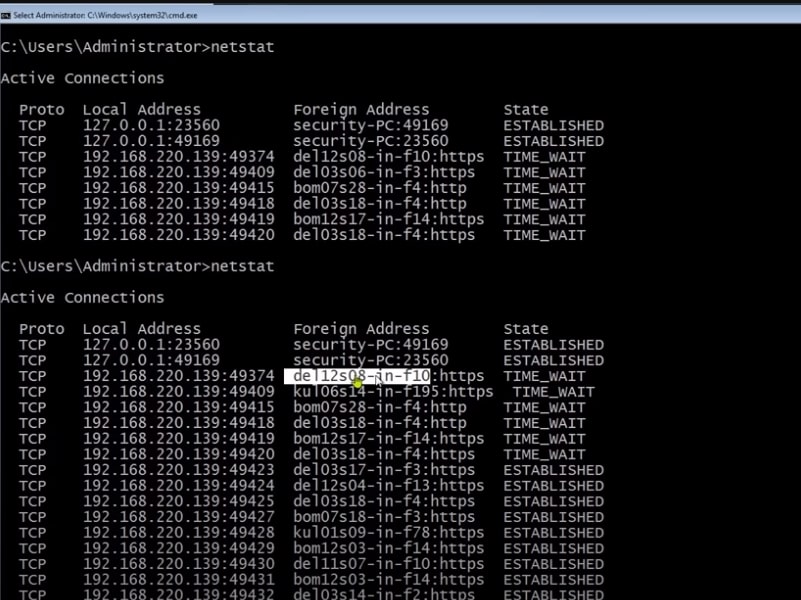
Task: Click Proto header in first netstat output
Action: coord(41,110)
